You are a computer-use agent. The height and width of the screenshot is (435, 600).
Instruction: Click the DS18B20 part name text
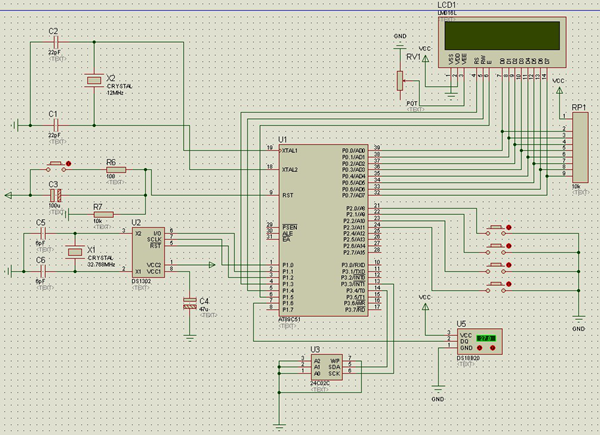[468, 358]
